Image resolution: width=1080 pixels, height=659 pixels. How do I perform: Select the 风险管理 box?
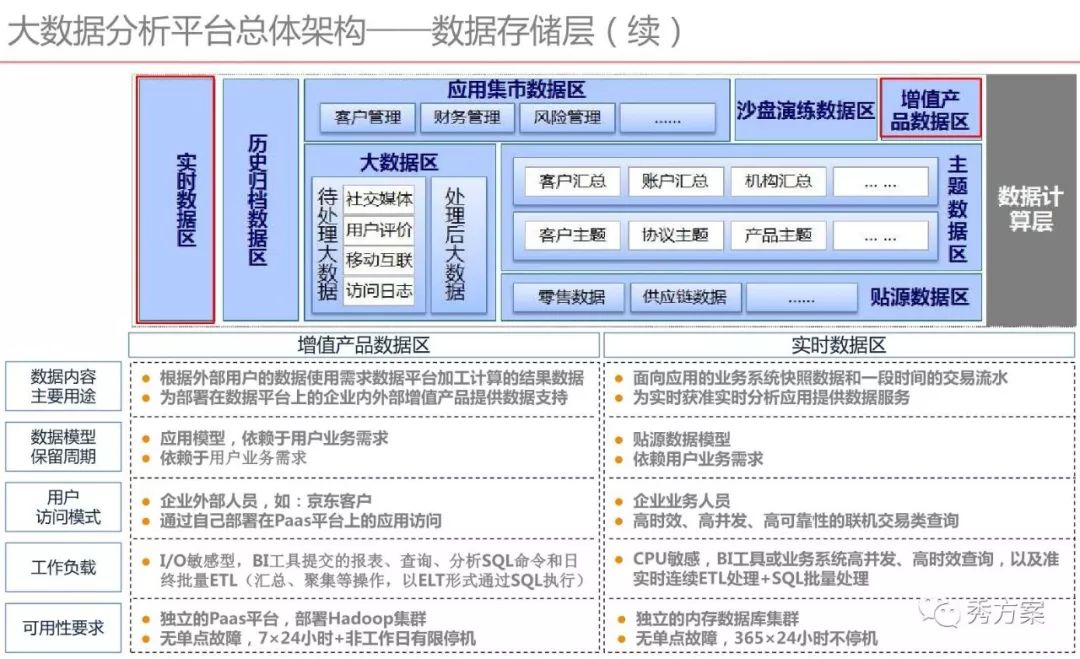click(x=567, y=118)
